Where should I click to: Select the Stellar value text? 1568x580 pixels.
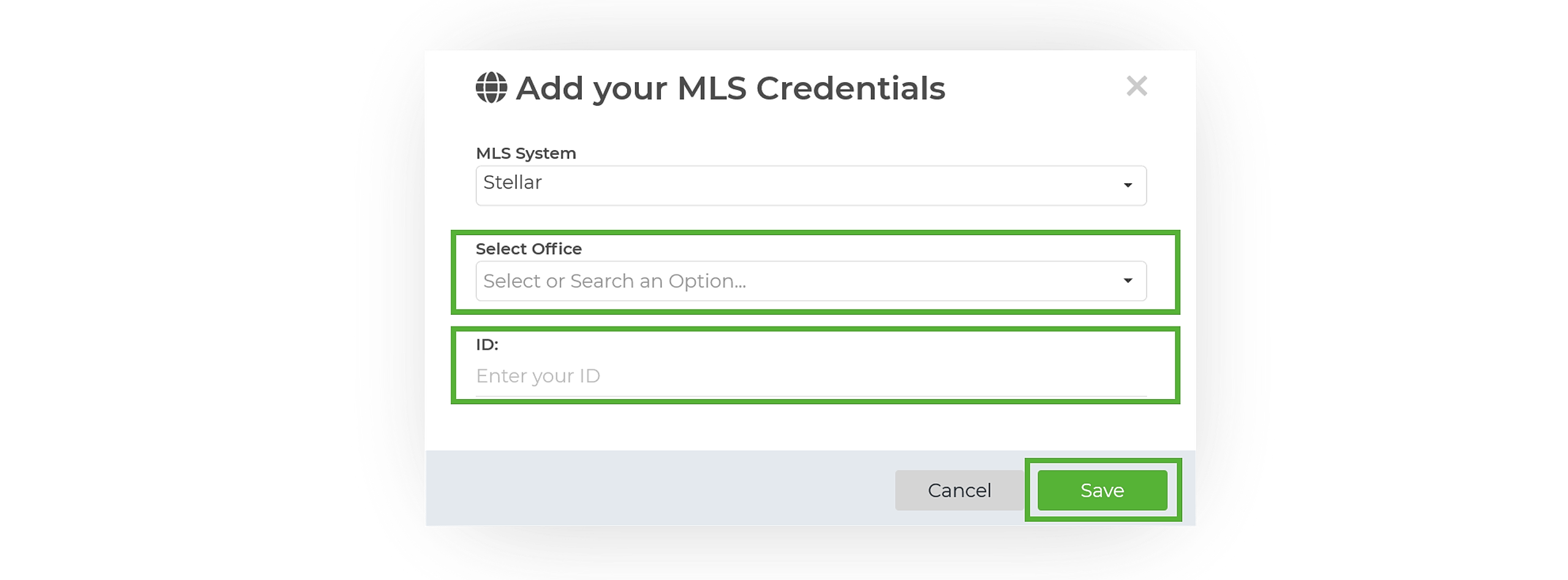click(x=512, y=183)
